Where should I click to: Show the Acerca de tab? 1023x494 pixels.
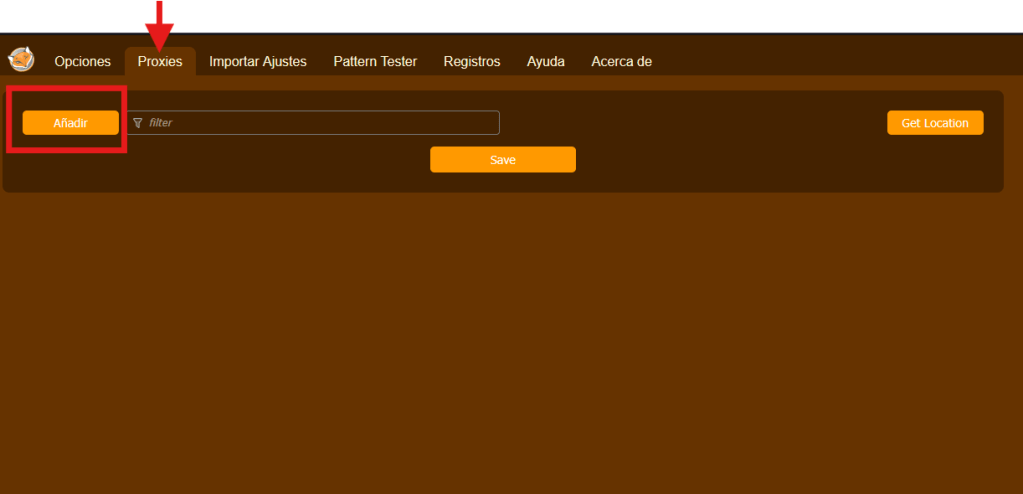(x=621, y=62)
